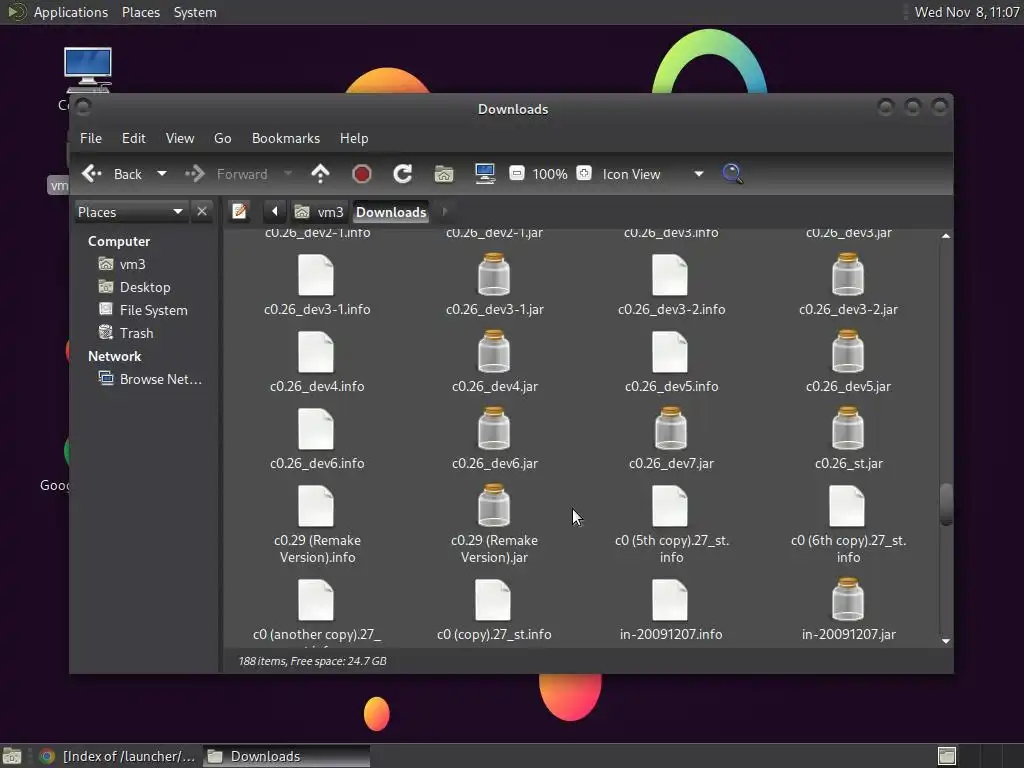Viewport: 1024px width, 768px height.
Task: Switch to the Index of /launcher taskbar window
Action: [118, 756]
